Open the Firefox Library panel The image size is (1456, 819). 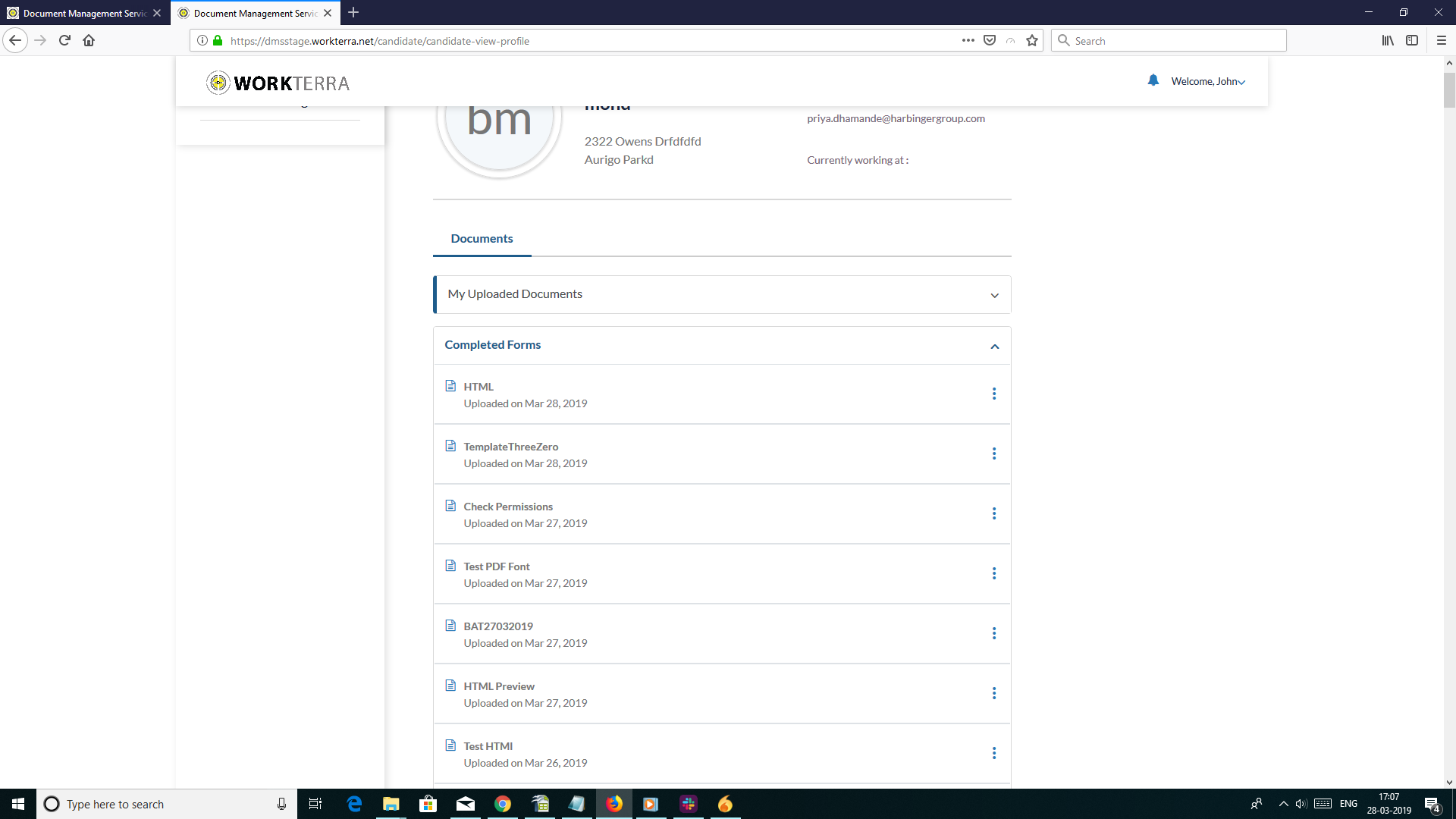tap(1388, 40)
